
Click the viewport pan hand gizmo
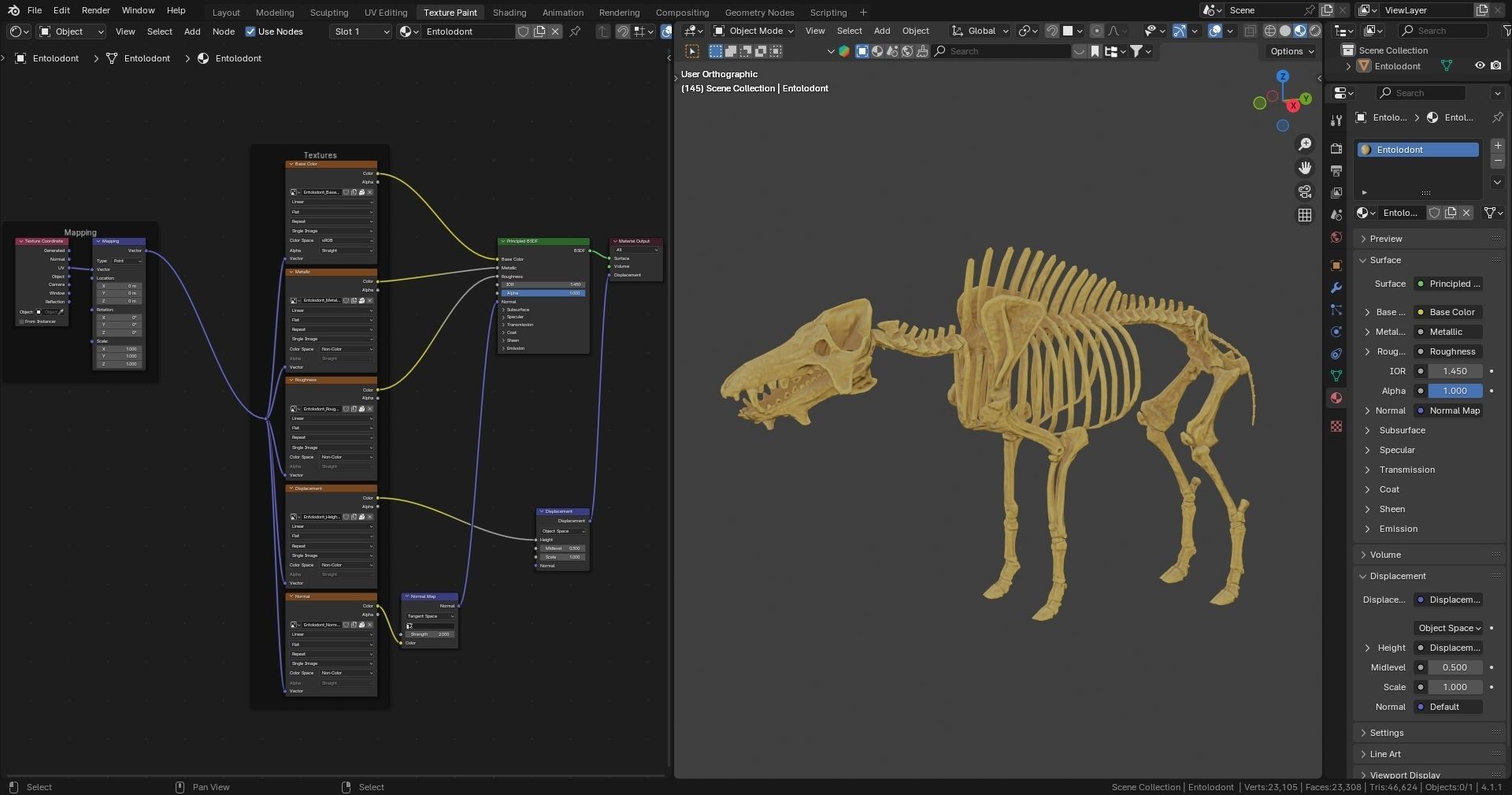pos(1305,168)
